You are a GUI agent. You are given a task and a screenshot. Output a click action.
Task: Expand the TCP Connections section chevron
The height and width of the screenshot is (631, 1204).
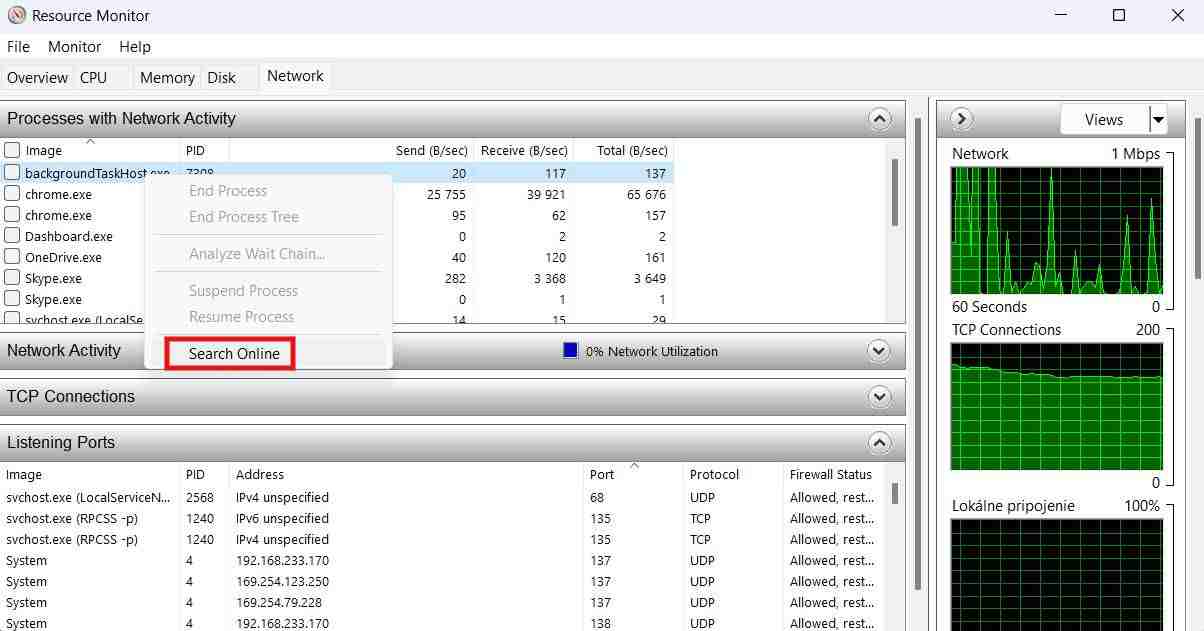click(x=879, y=397)
